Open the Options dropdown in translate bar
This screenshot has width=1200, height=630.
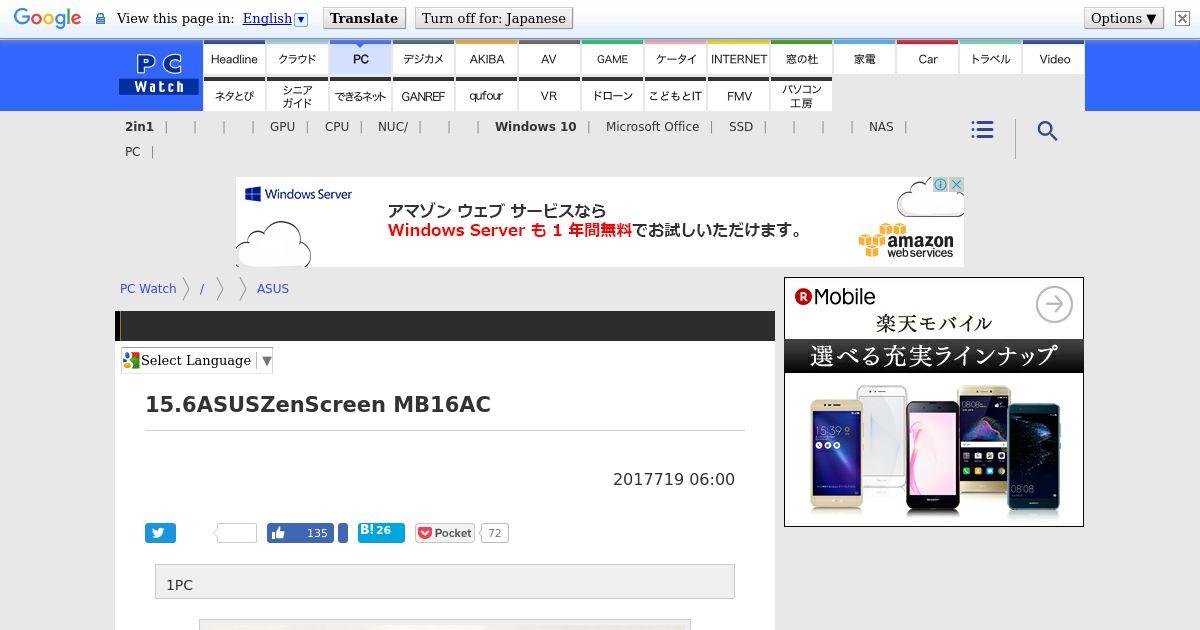(x=1124, y=18)
